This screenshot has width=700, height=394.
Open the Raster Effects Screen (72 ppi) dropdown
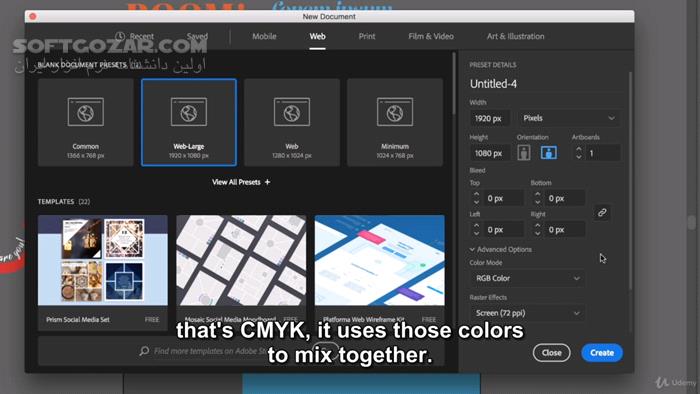coord(527,313)
